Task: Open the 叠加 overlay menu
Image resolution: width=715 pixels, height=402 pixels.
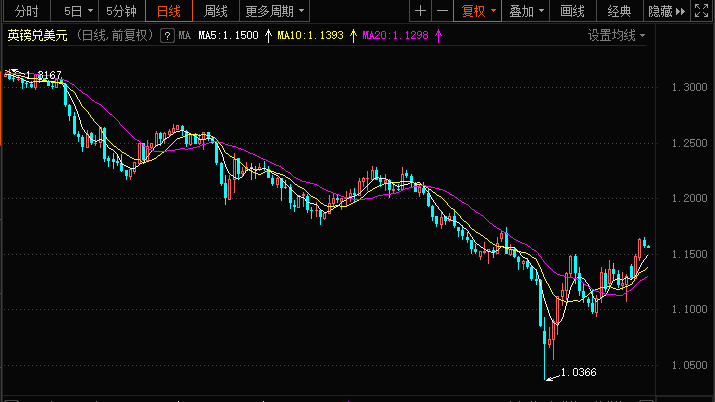Action: [526, 11]
